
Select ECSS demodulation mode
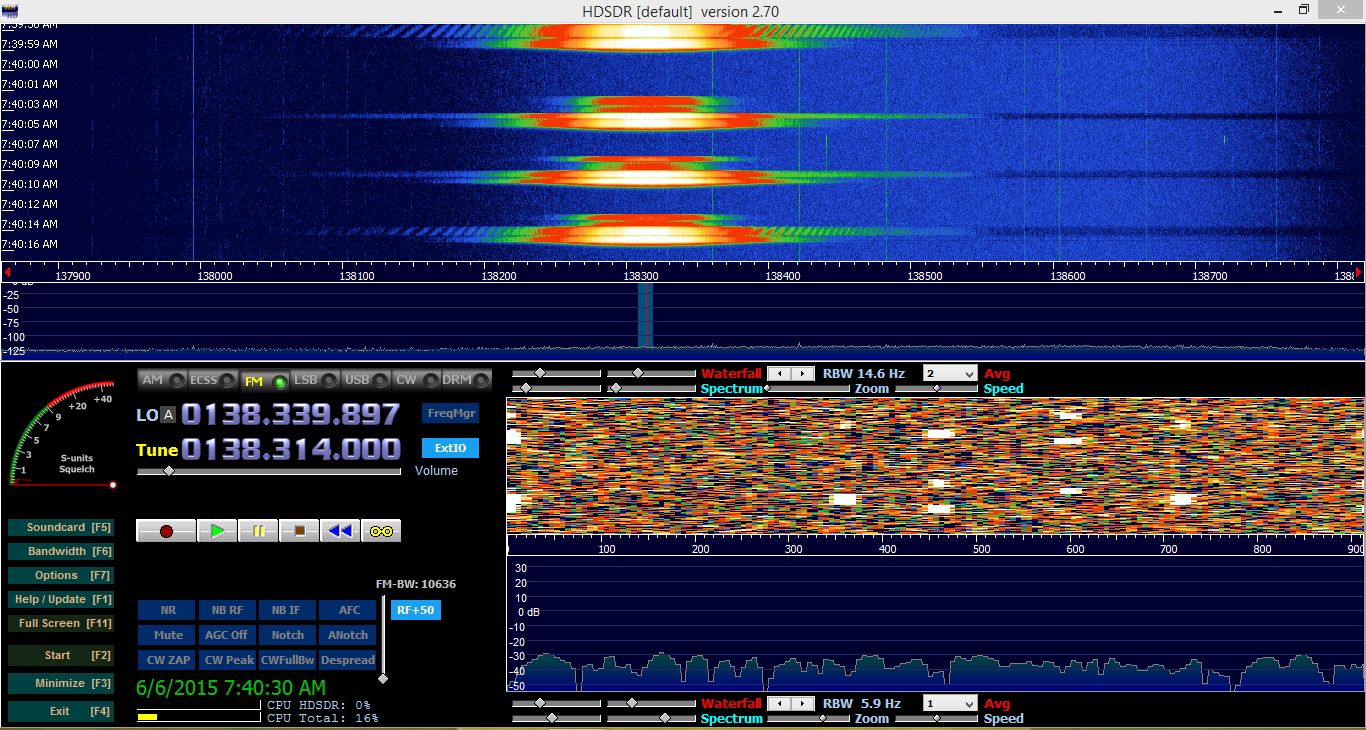213,380
